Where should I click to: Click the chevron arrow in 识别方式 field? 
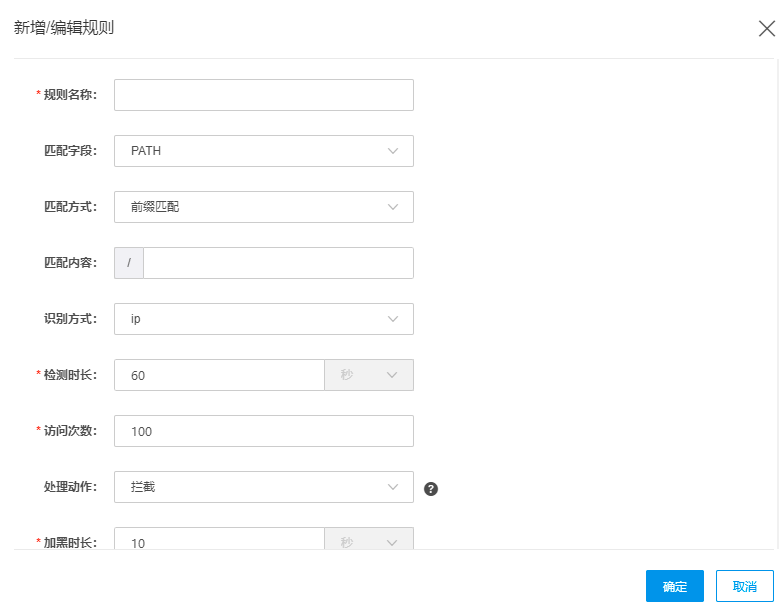coord(393,319)
